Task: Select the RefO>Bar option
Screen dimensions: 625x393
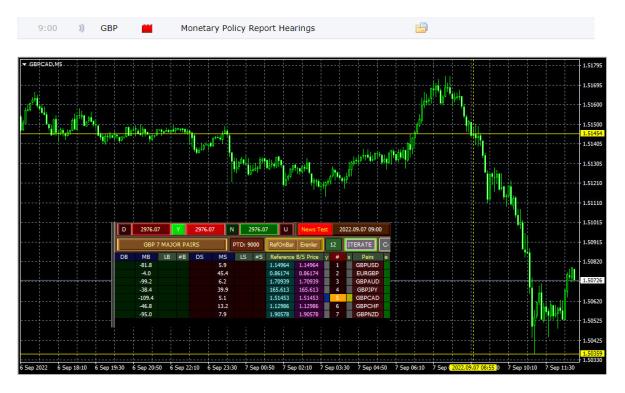Action: (281, 244)
